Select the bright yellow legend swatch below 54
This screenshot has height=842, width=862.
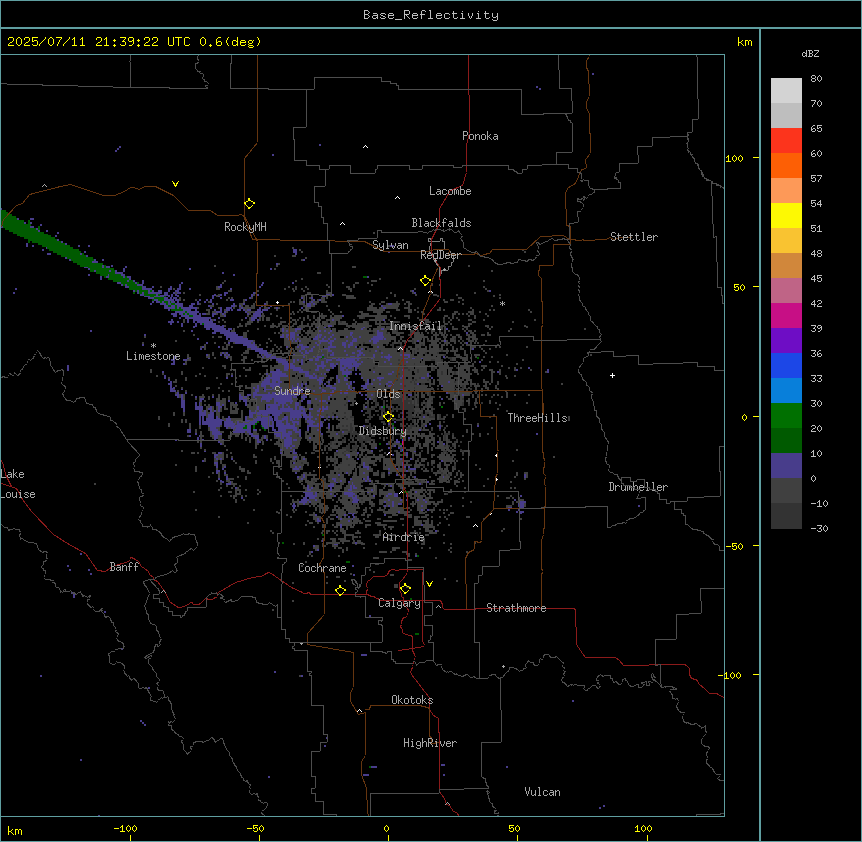pyautogui.click(x=786, y=215)
